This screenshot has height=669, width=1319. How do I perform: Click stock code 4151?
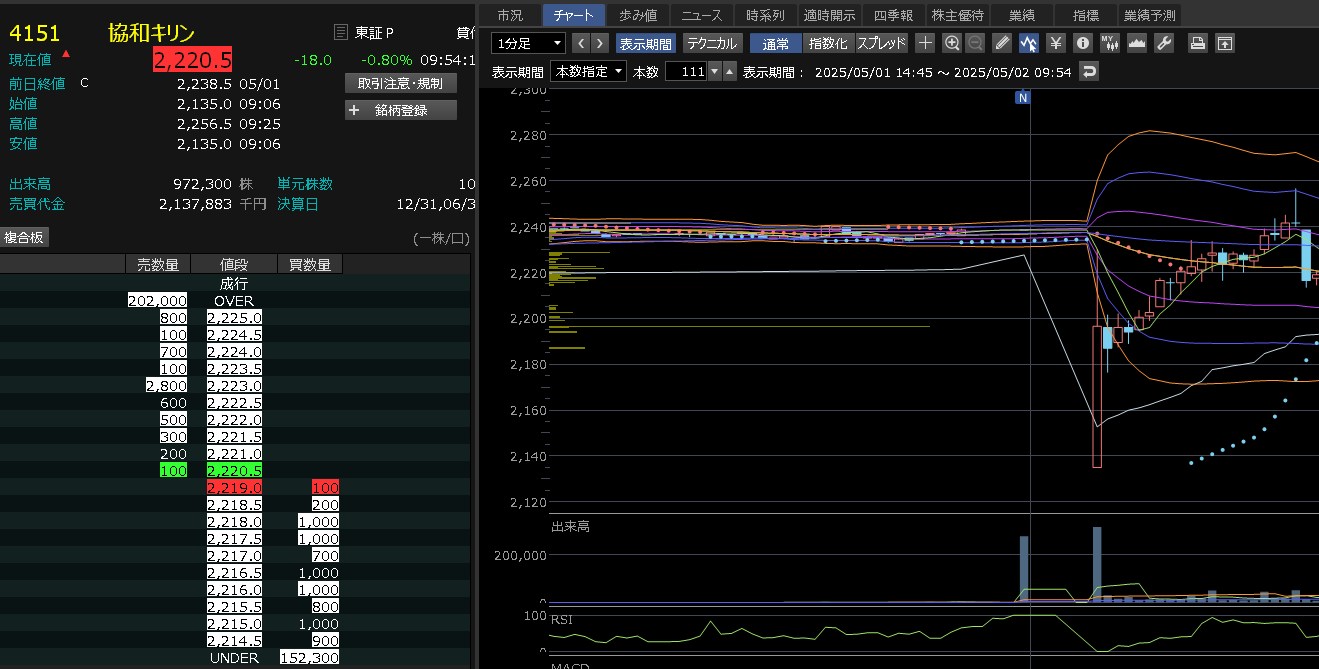(x=35, y=33)
